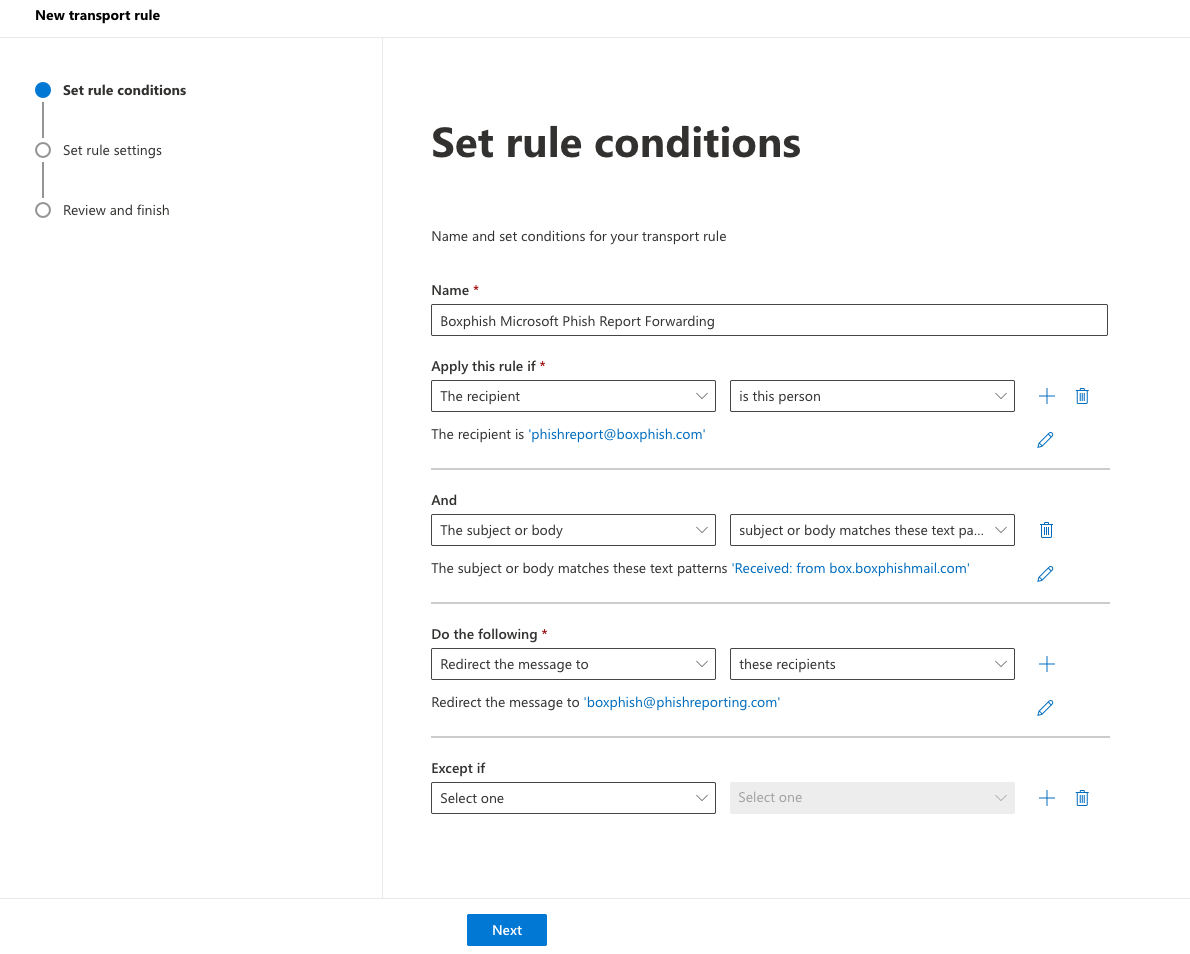The height and width of the screenshot is (954, 1190).
Task: Click the Next button
Action: [507, 930]
